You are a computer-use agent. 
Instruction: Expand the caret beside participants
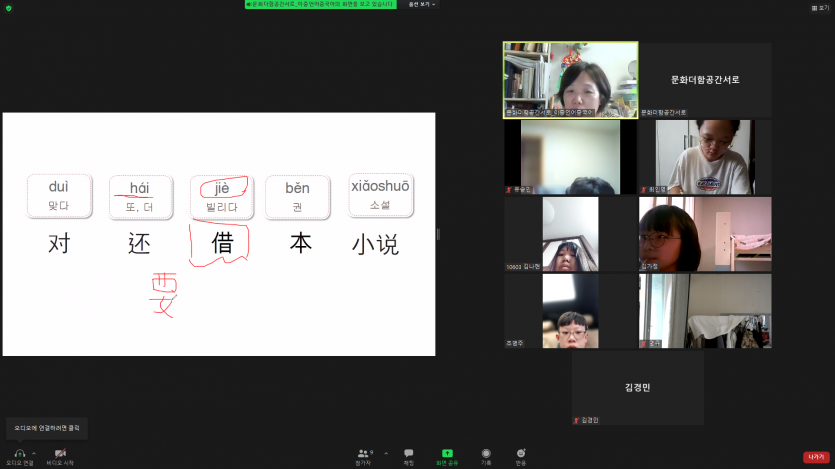click(386, 452)
